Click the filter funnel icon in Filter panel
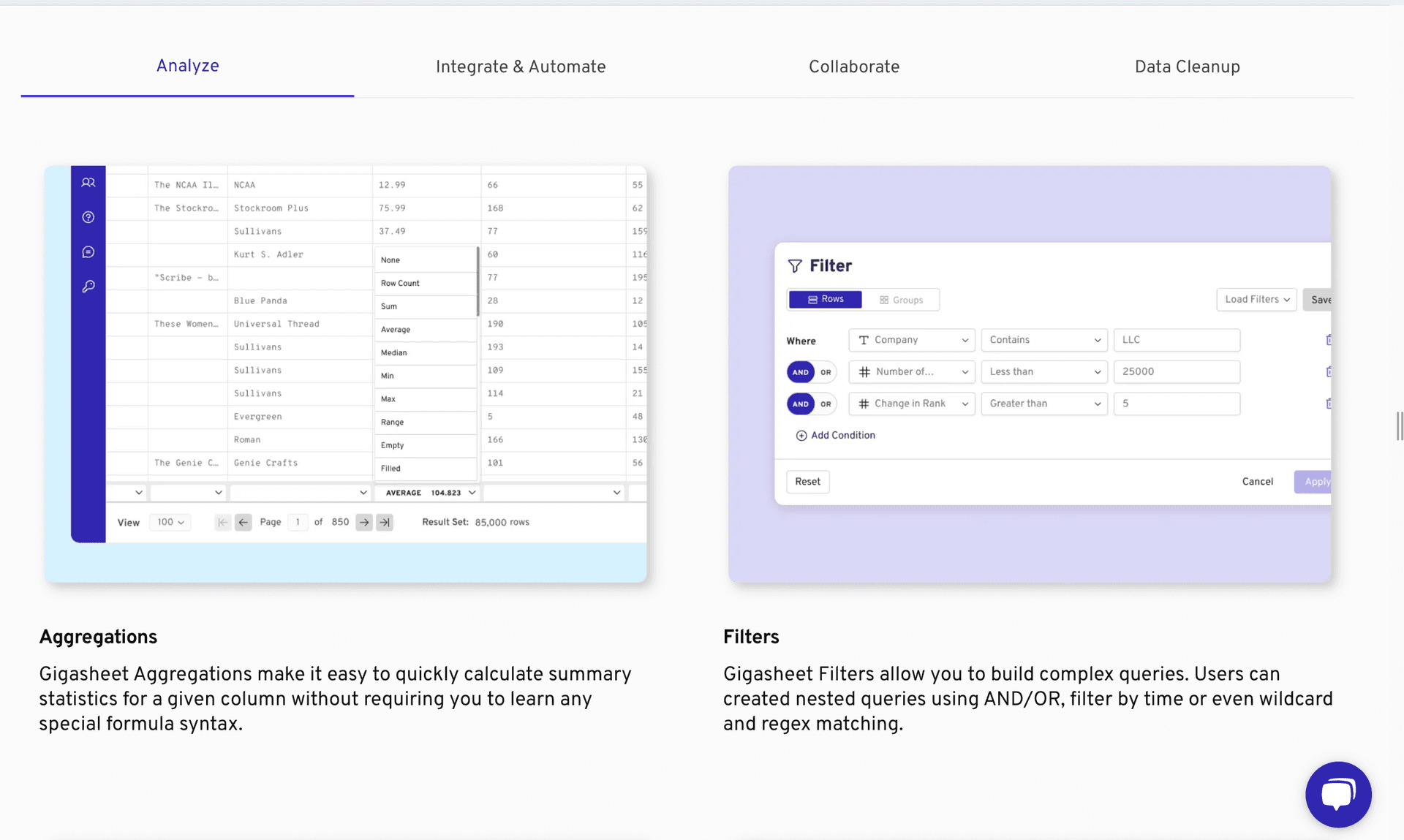The width and height of the screenshot is (1404, 840). tap(795, 265)
